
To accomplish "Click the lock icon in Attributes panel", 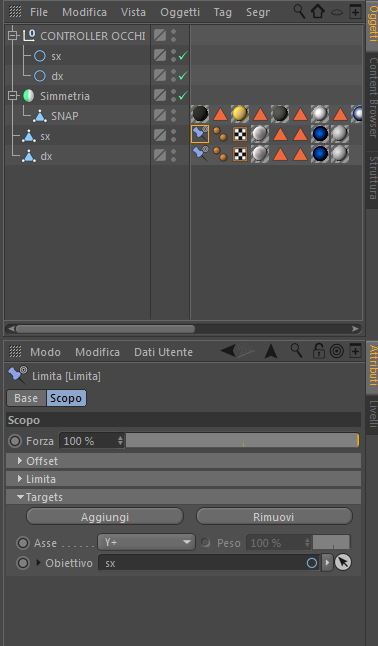I will click(318, 351).
